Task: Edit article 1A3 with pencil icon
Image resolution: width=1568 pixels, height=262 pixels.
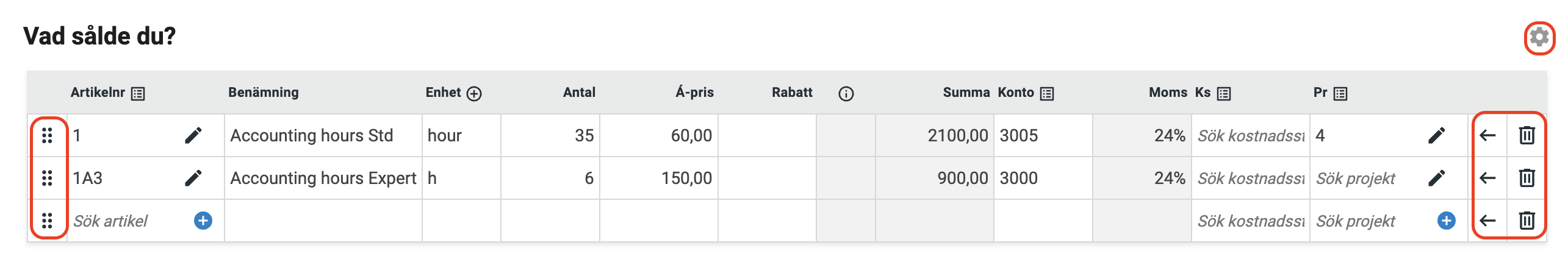Action: tap(193, 178)
